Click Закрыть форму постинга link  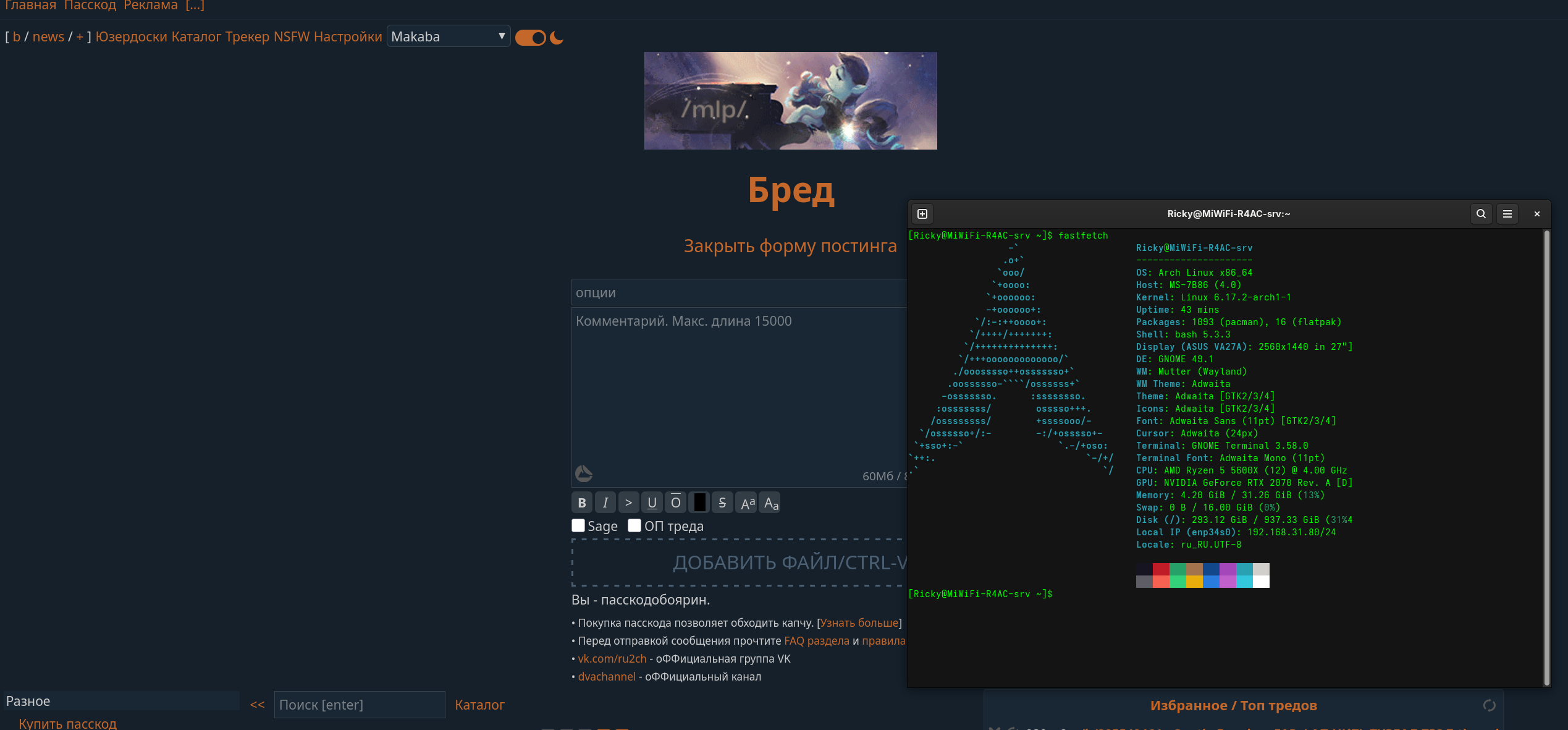pos(790,245)
